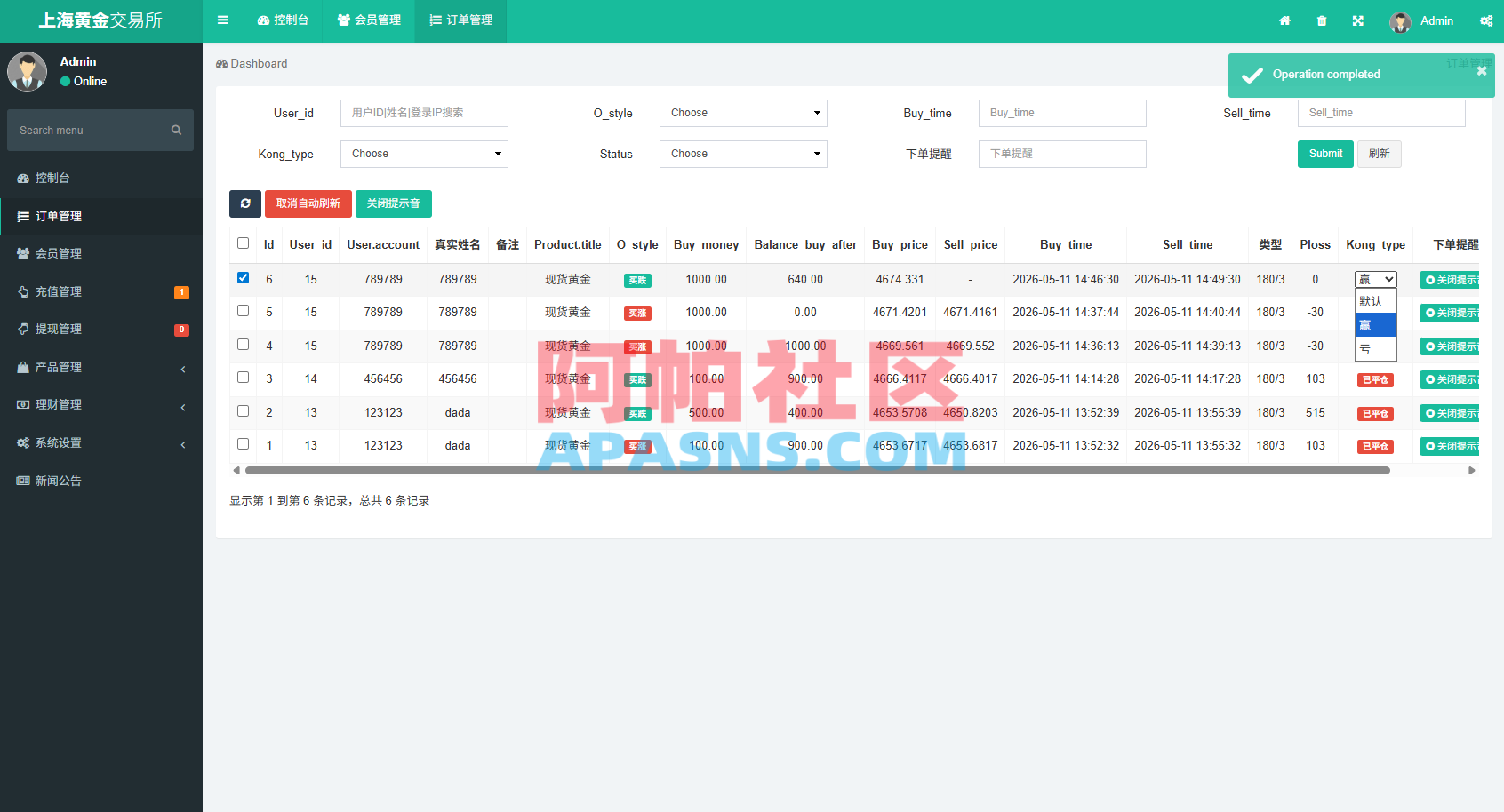The height and width of the screenshot is (812, 1504).
Task: Open the O_style Choose dropdown
Action: pyautogui.click(x=743, y=113)
